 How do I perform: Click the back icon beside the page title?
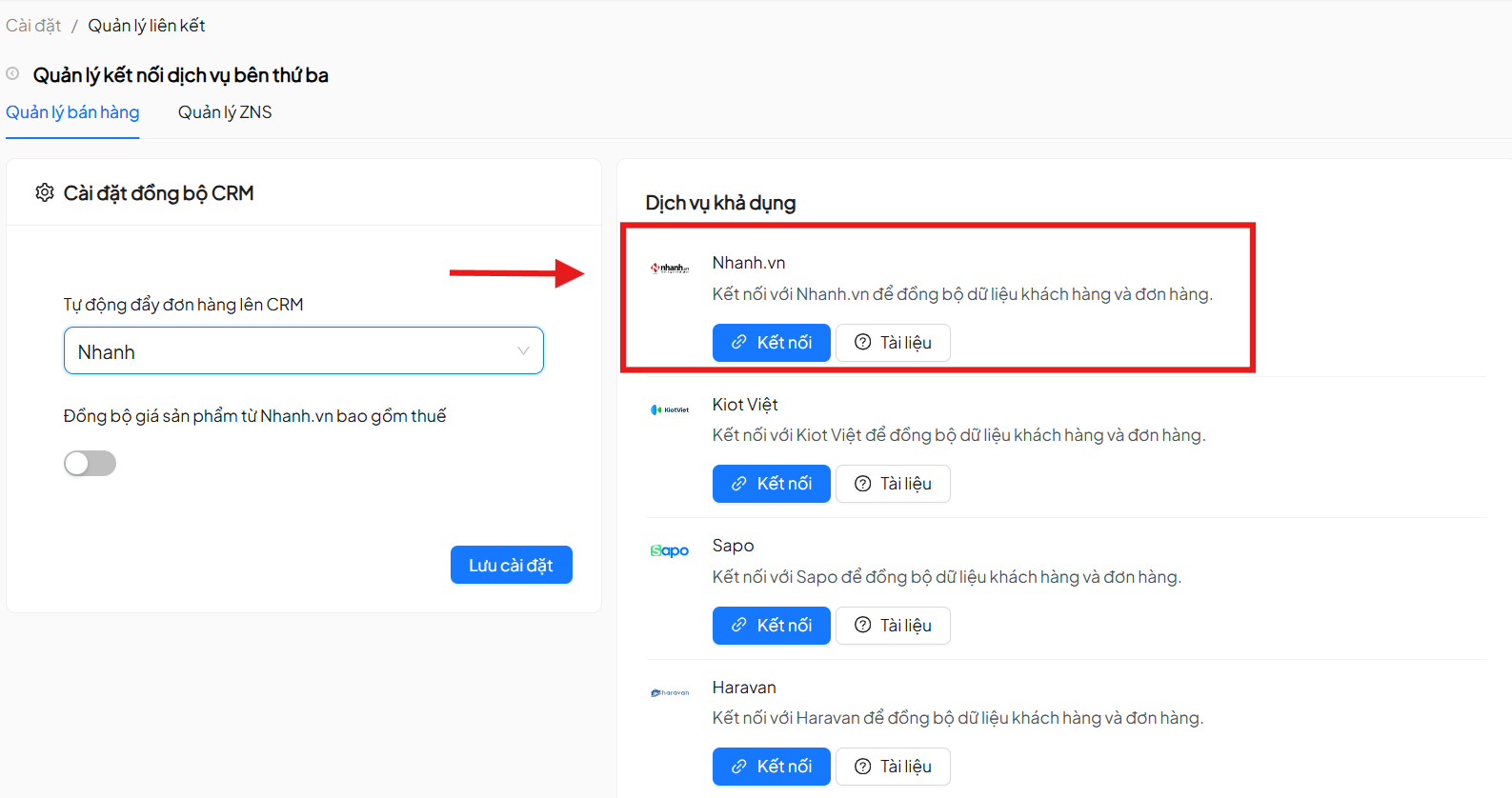[x=13, y=73]
